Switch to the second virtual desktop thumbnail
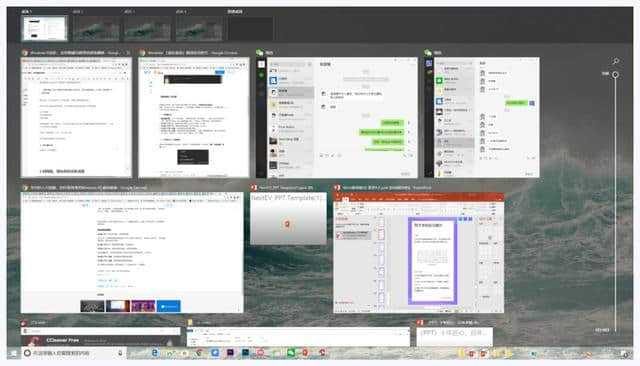 (96, 29)
